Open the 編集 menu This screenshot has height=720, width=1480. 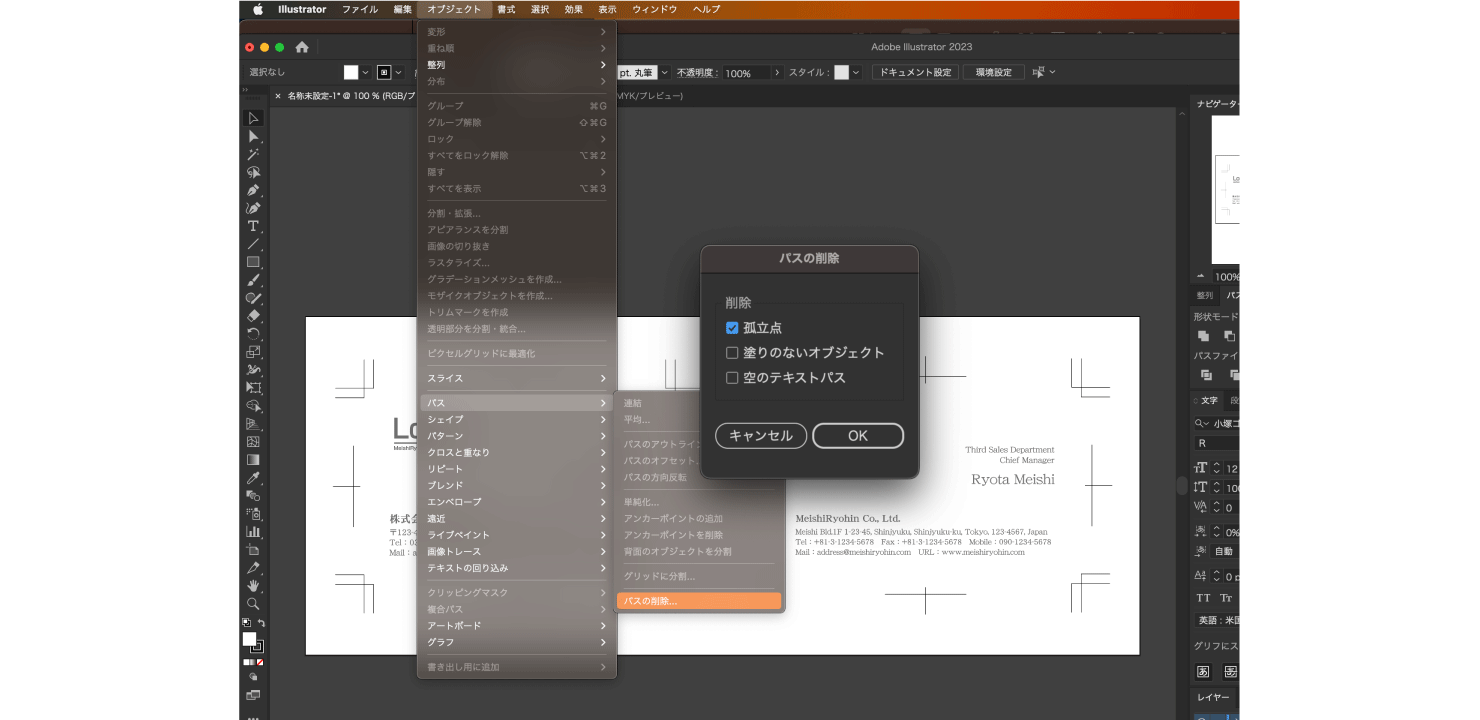pyautogui.click(x=402, y=9)
